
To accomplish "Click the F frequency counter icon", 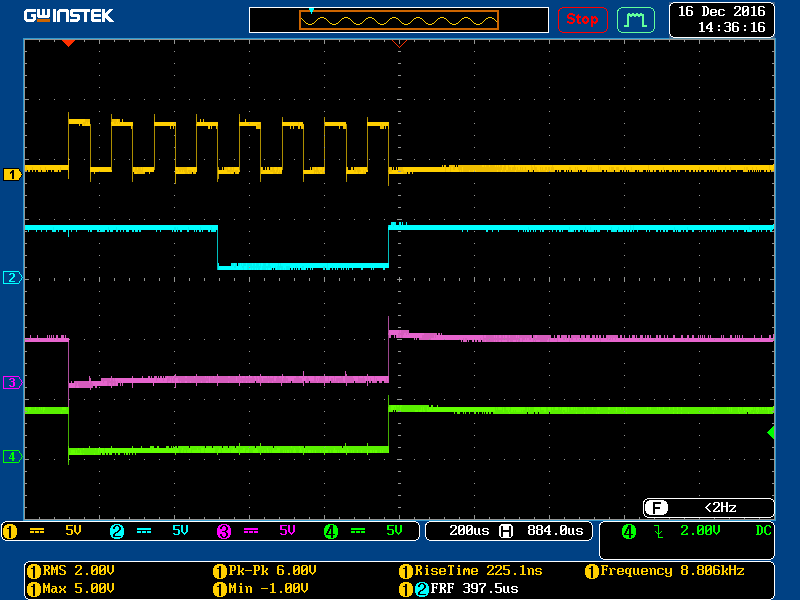I will tap(656, 508).
